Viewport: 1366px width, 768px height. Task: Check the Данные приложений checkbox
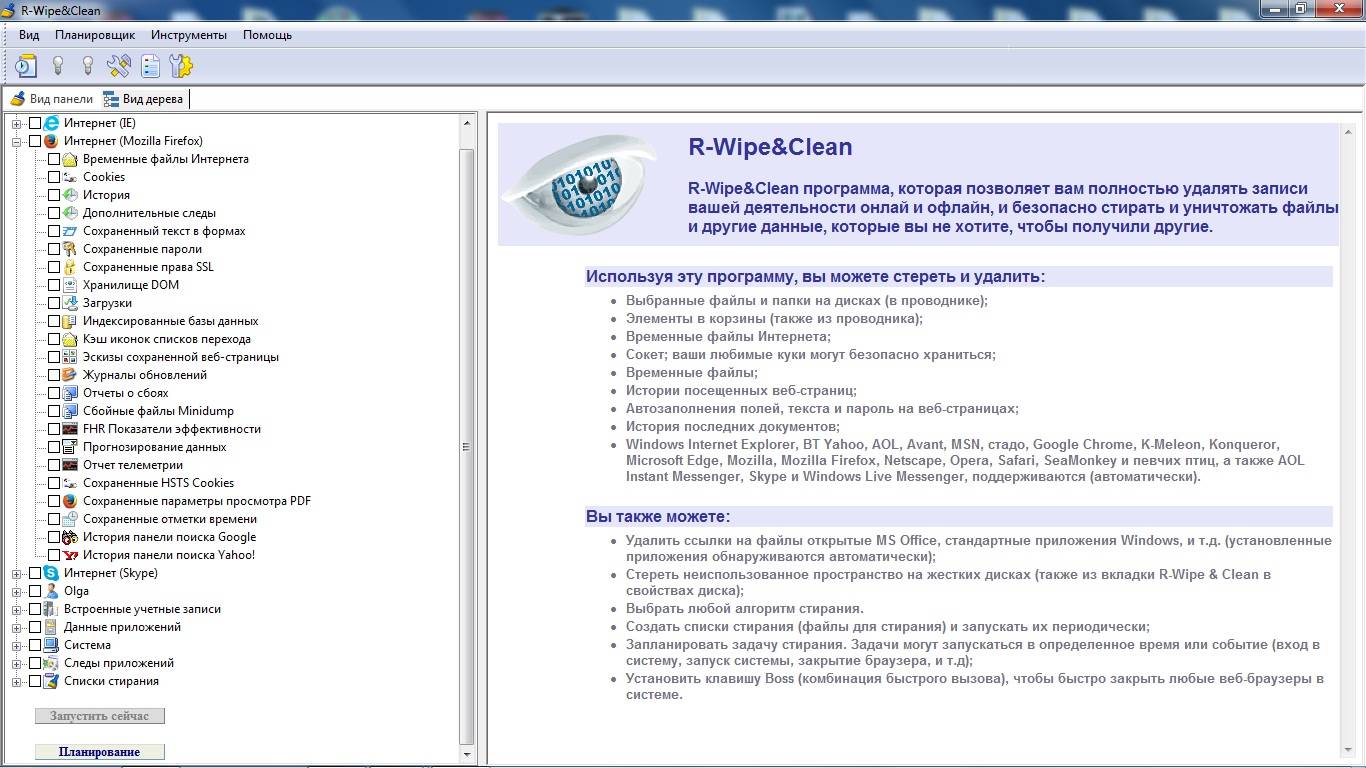(x=35, y=627)
